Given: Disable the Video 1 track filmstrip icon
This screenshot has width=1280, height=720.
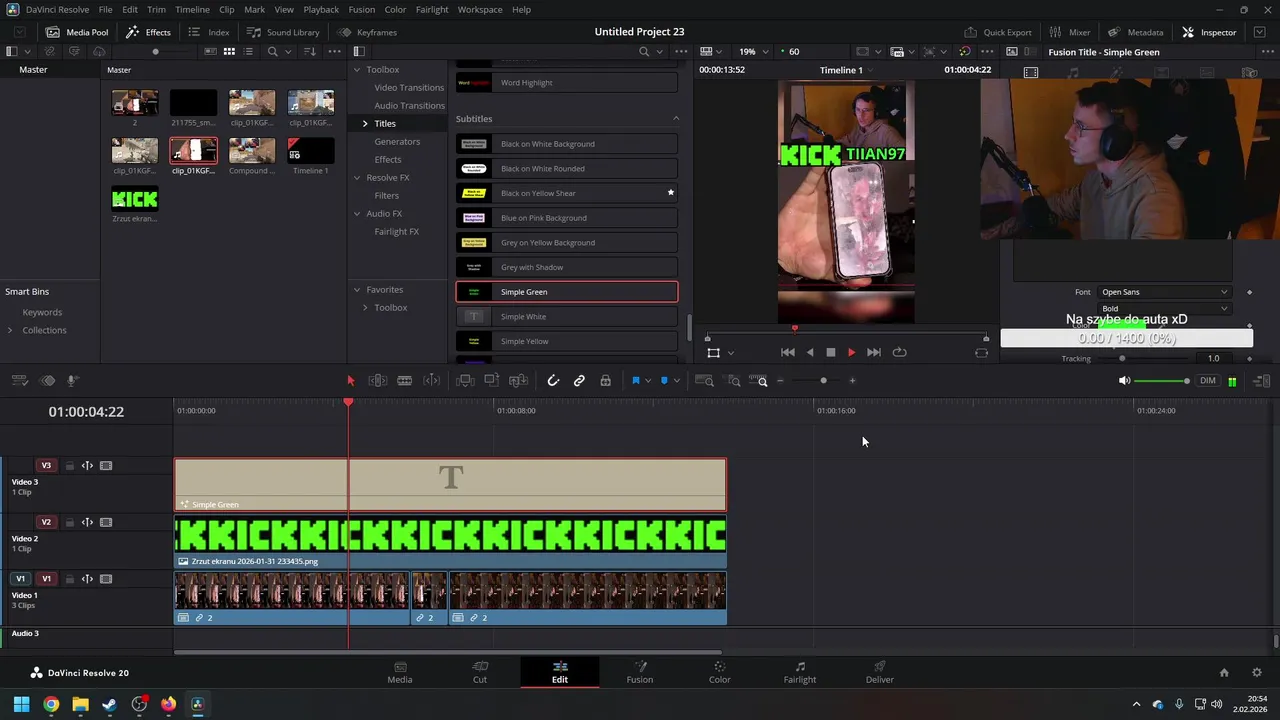Looking at the screenshot, I should tap(105, 580).
